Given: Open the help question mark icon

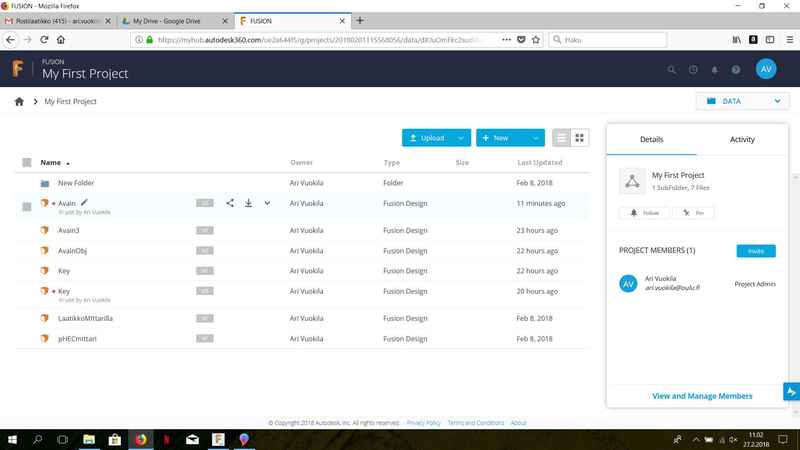Looking at the screenshot, I should coord(736,70).
